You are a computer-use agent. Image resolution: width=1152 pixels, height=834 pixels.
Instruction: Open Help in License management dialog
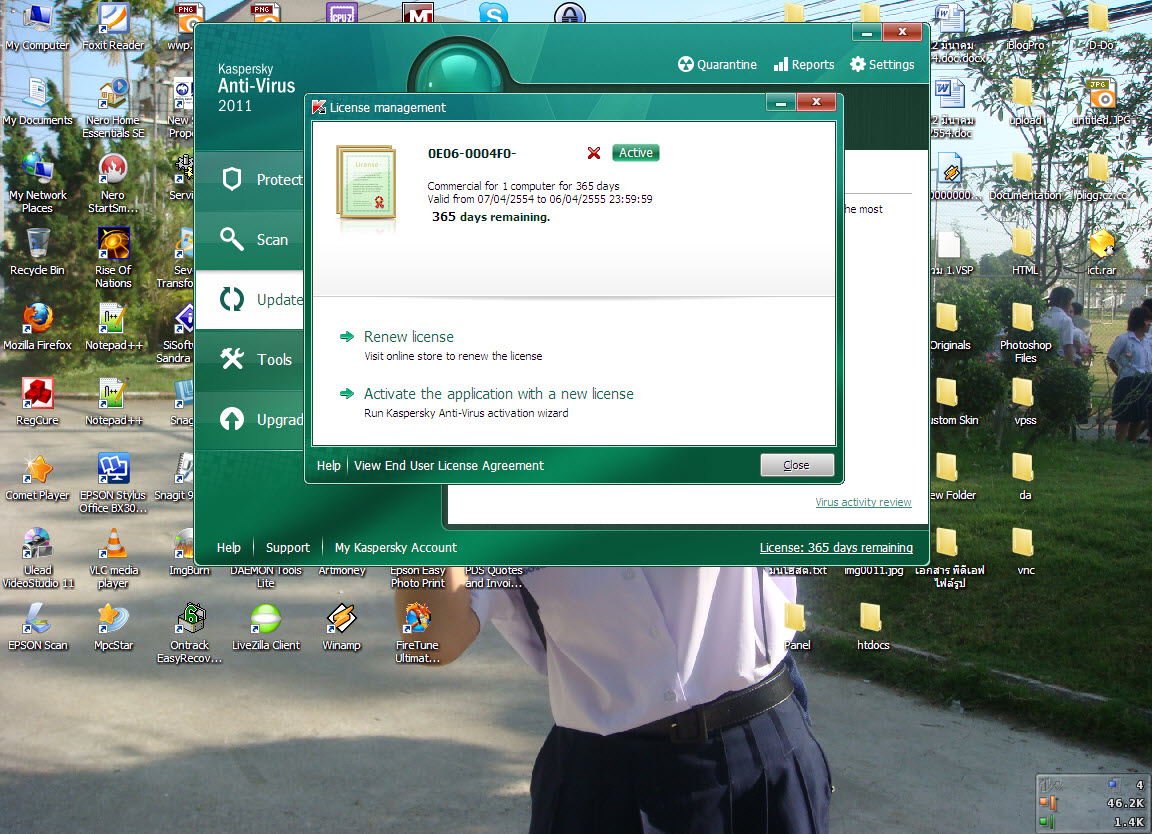pyautogui.click(x=328, y=466)
